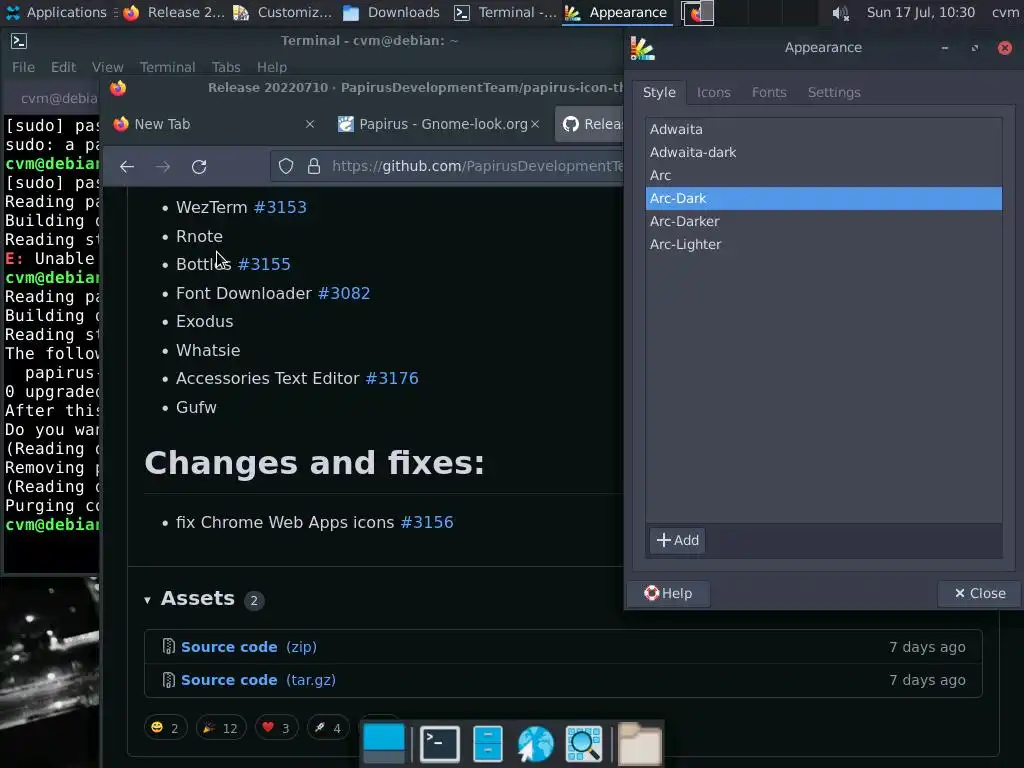Screen dimensions: 1024x768
Task: Click the rocket reaction with 4
Action: tap(328, 728)
